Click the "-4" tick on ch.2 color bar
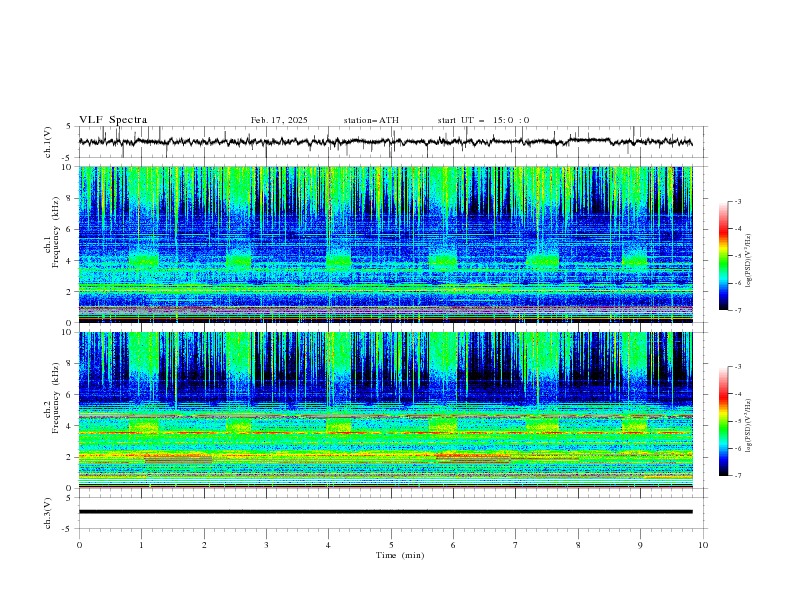The image size is (792, 612). coord(737,394)
